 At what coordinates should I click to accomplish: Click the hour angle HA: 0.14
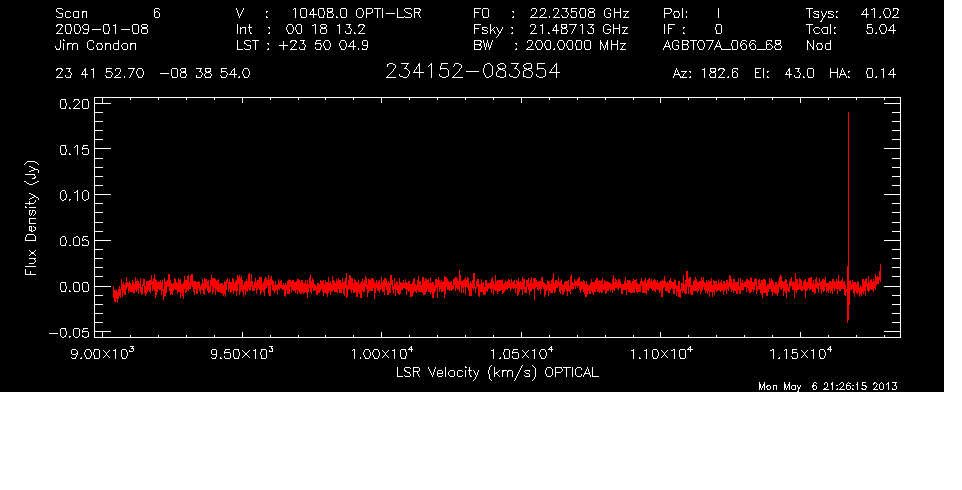click(x=862, y=74)
